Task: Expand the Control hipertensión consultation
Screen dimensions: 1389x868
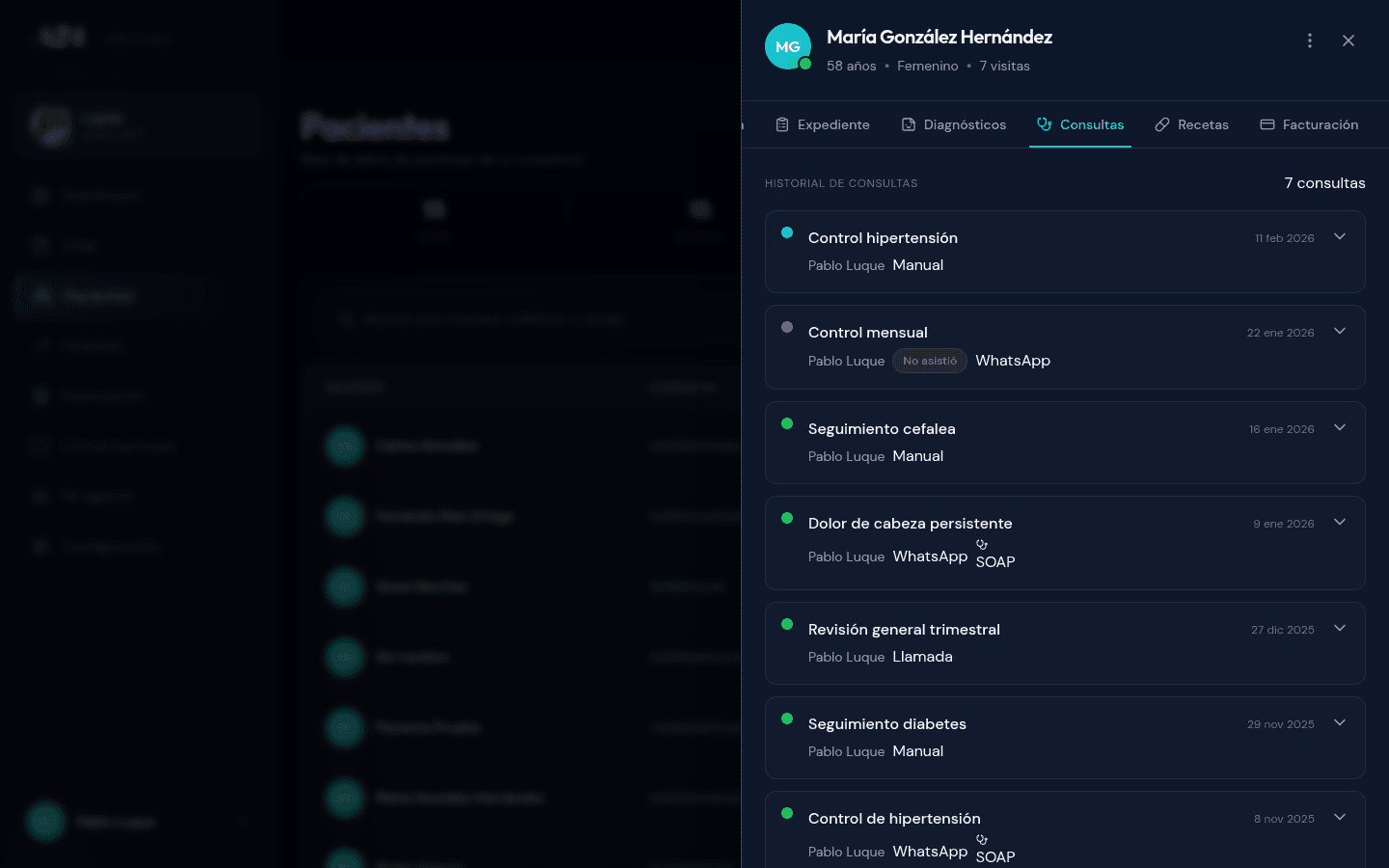Action: tap(1340, 237)
